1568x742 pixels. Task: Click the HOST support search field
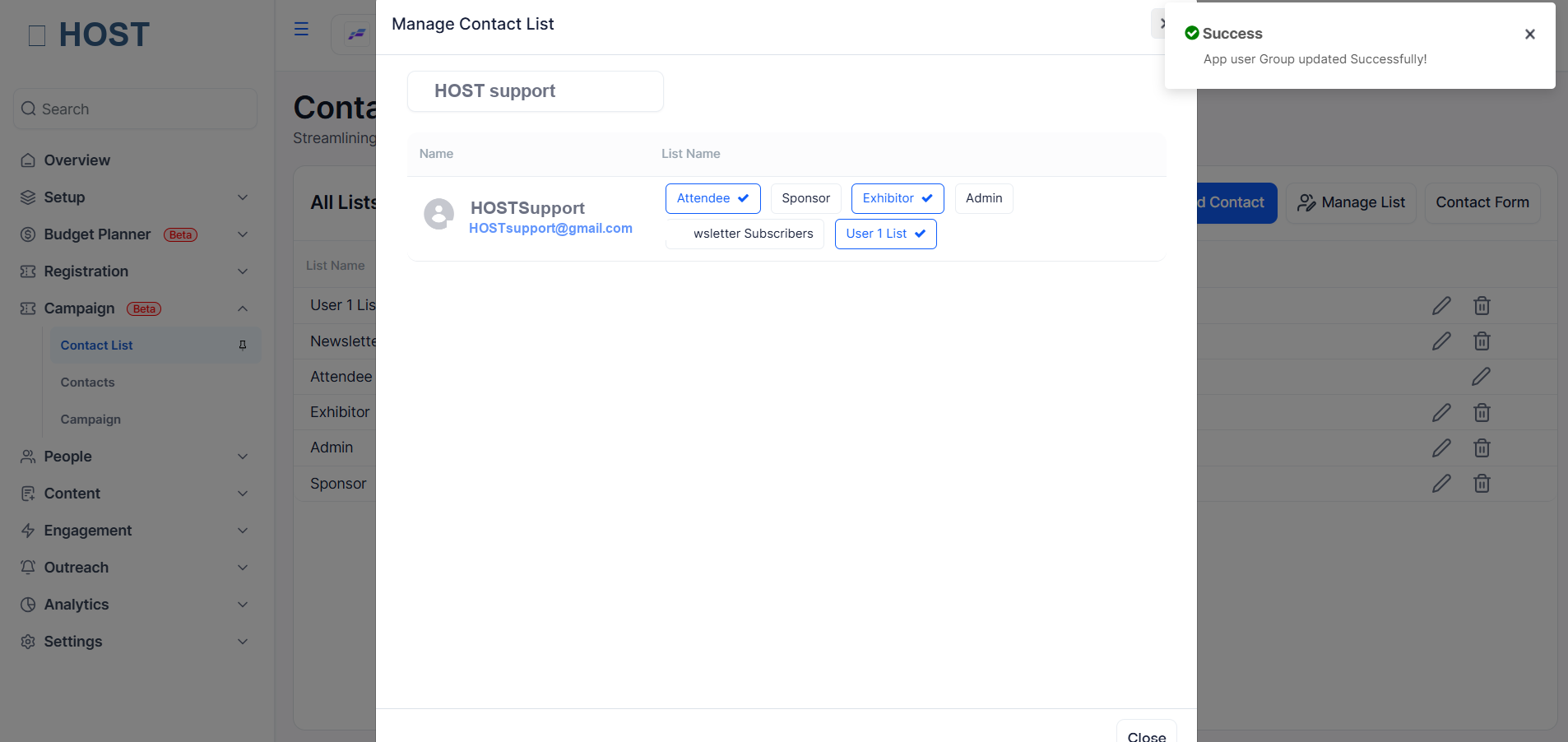536,91
